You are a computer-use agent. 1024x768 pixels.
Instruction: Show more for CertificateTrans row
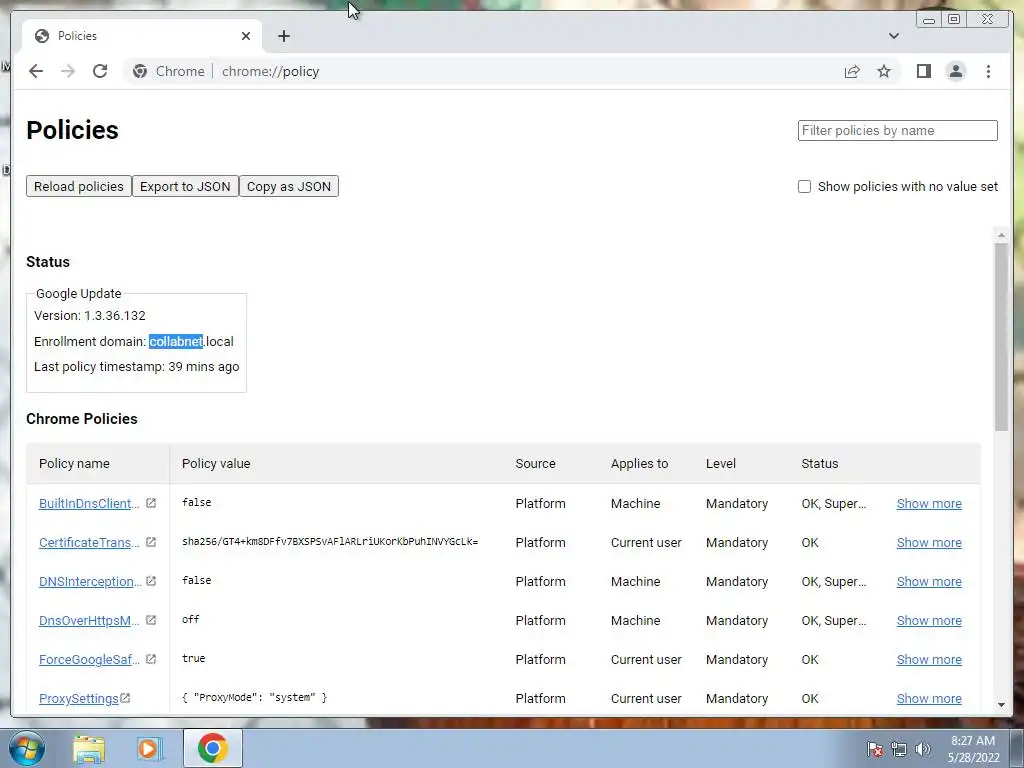point(929,543)
